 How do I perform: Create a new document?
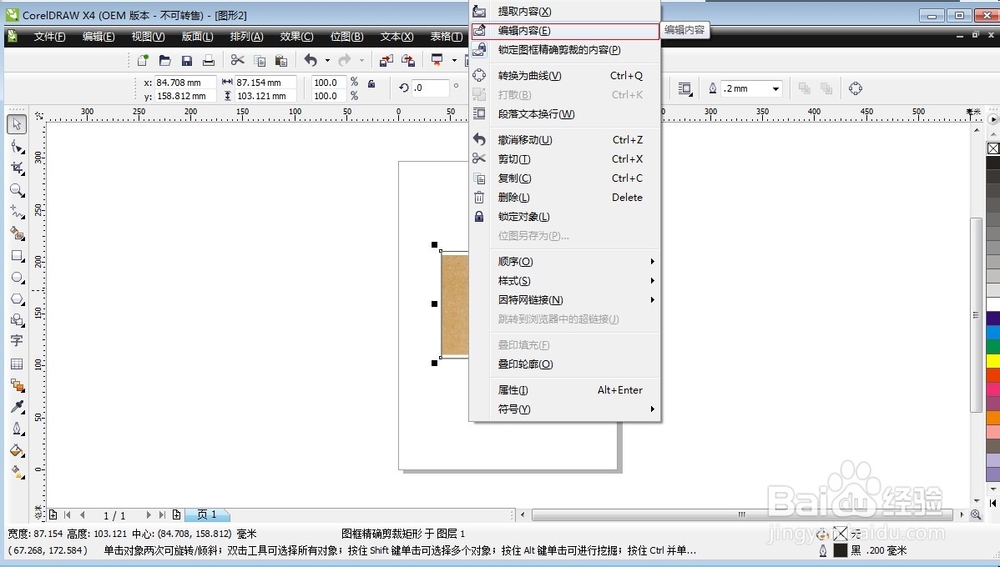click(143, 61)
